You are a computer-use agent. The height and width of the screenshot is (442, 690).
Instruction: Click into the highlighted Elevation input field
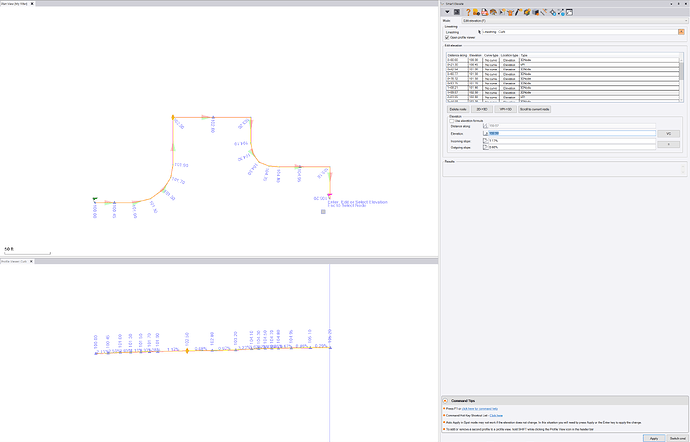tap(572, 133)
